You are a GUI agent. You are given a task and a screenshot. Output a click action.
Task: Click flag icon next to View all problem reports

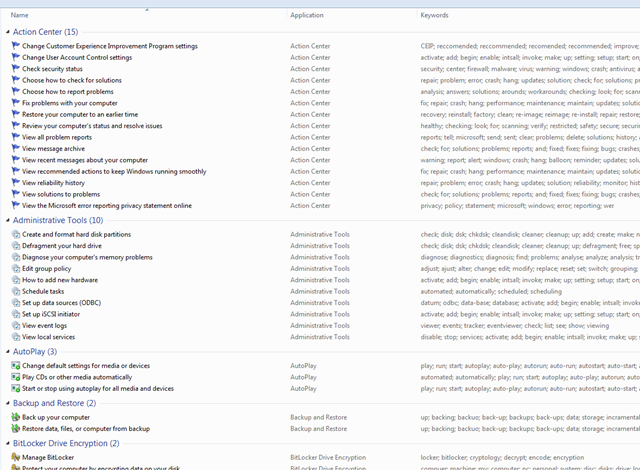pyautogui.click(x=16, y=137)
